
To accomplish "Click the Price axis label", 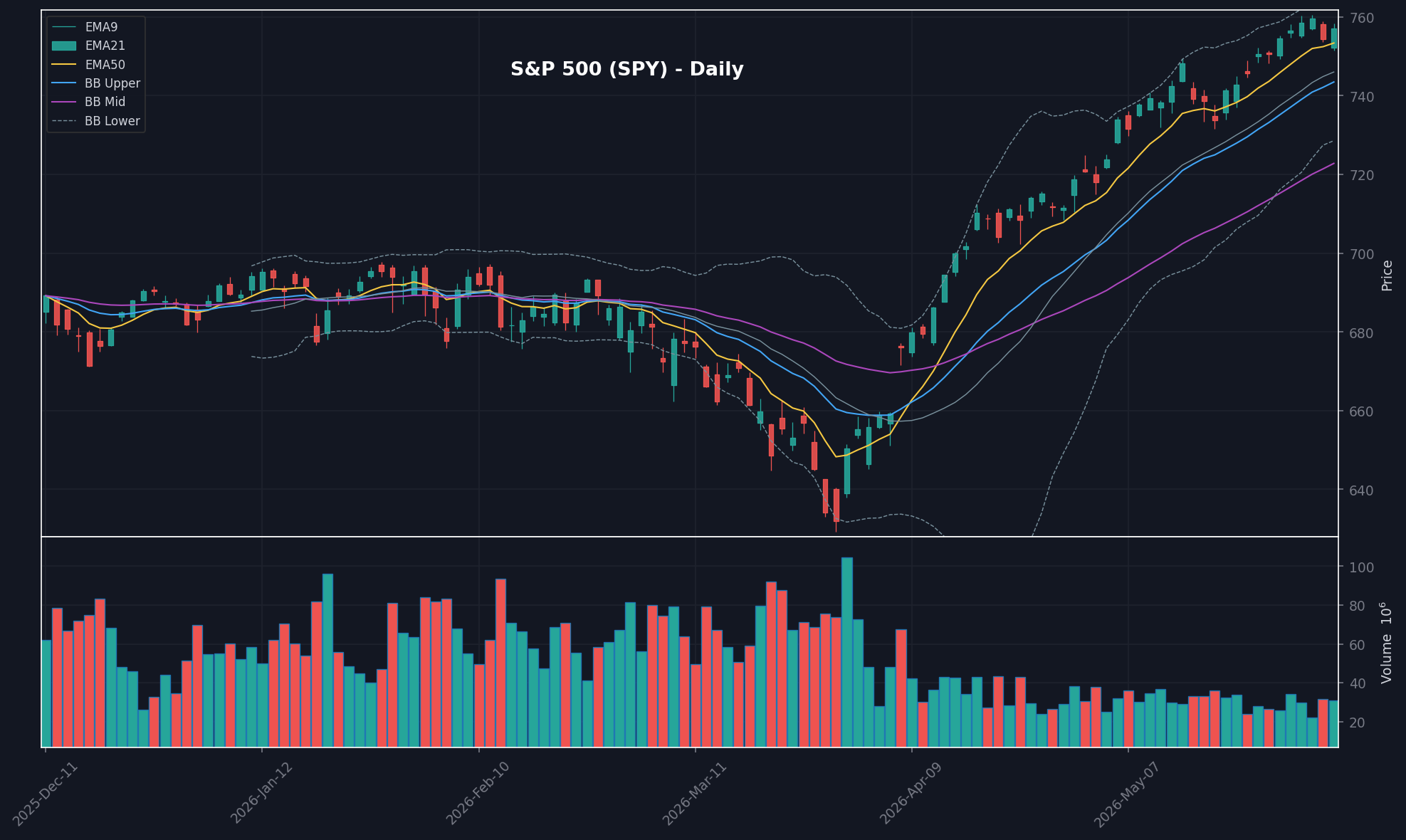I will (1387, 275).
